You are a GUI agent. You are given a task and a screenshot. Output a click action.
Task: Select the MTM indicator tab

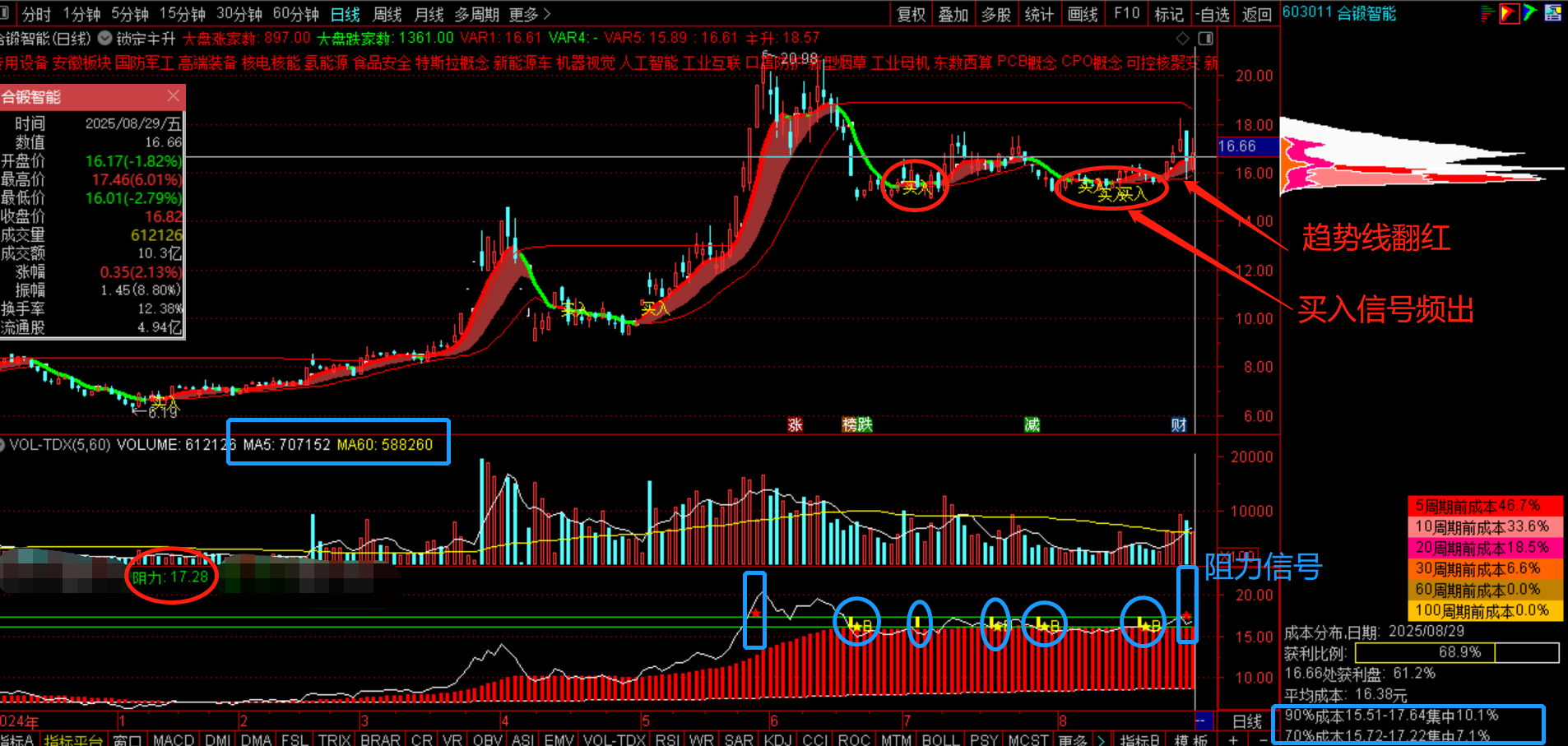click(896, 739)
